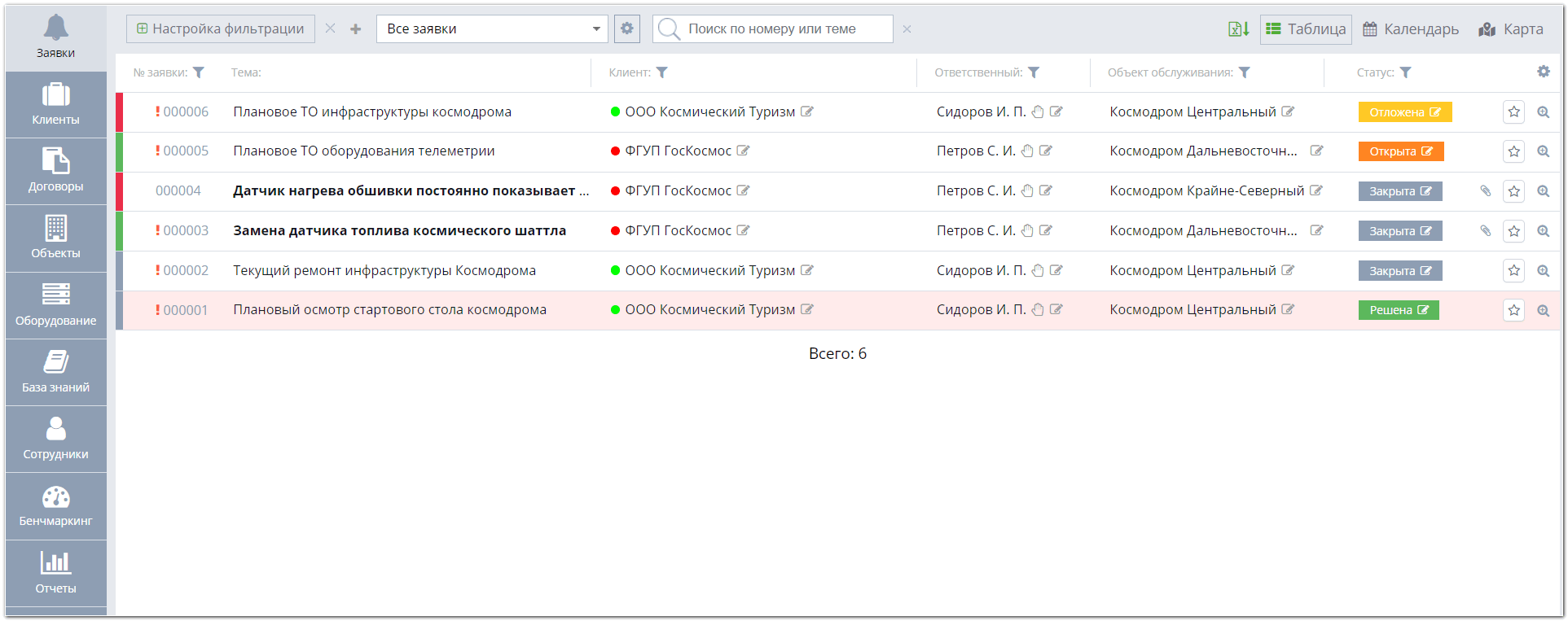Open the Договоры section in sidebar
Viewport: 1568px width, 621px height.
[55, 172]
